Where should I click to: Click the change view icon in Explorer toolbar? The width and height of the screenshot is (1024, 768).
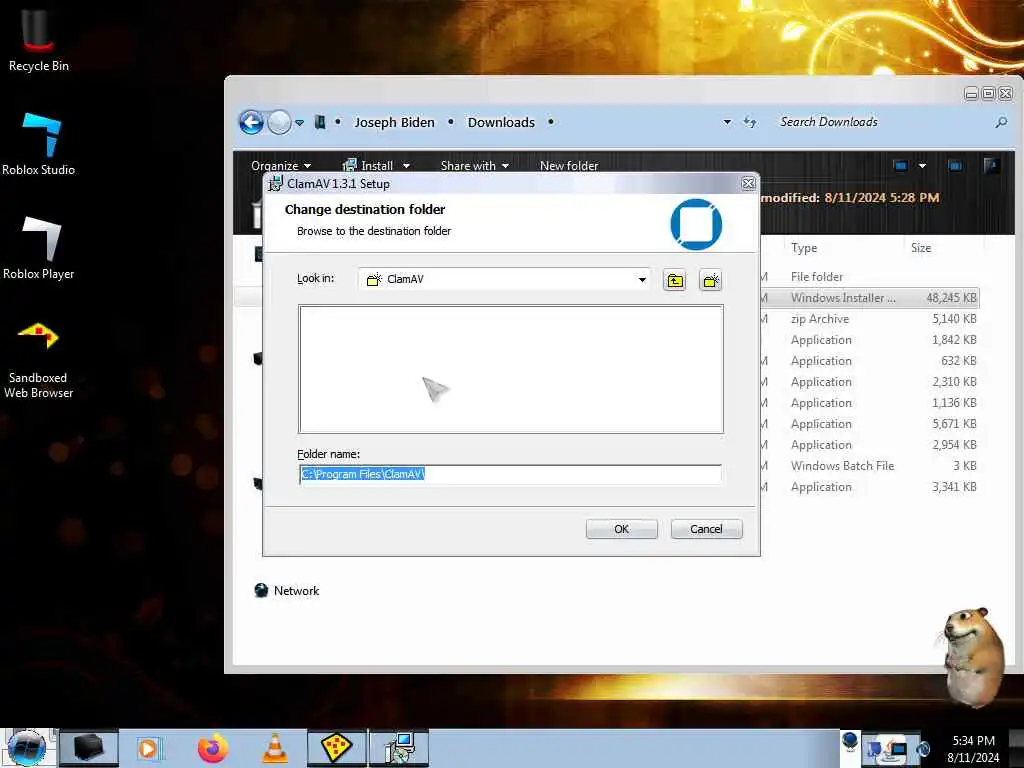pos(901,166)
